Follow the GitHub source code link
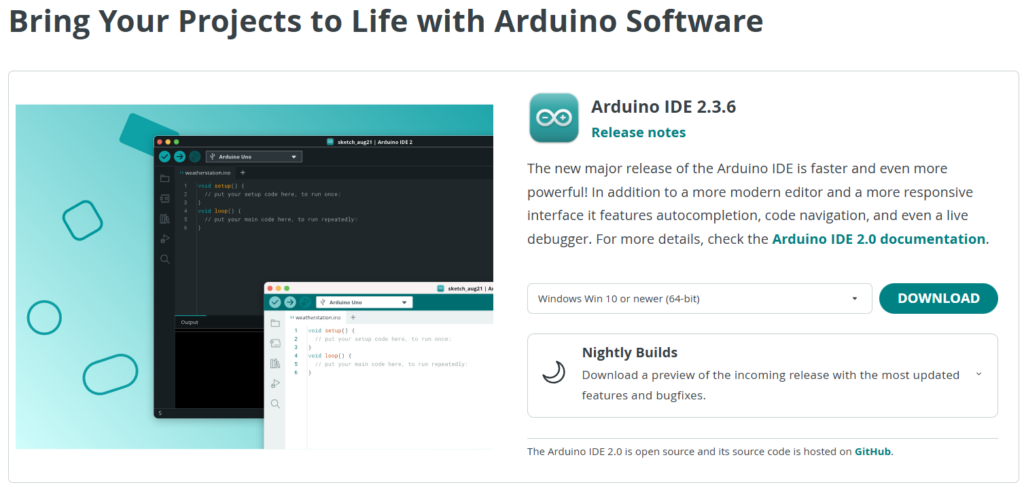This screenshot has width=1024, height=487. click(x=872, y=451)
